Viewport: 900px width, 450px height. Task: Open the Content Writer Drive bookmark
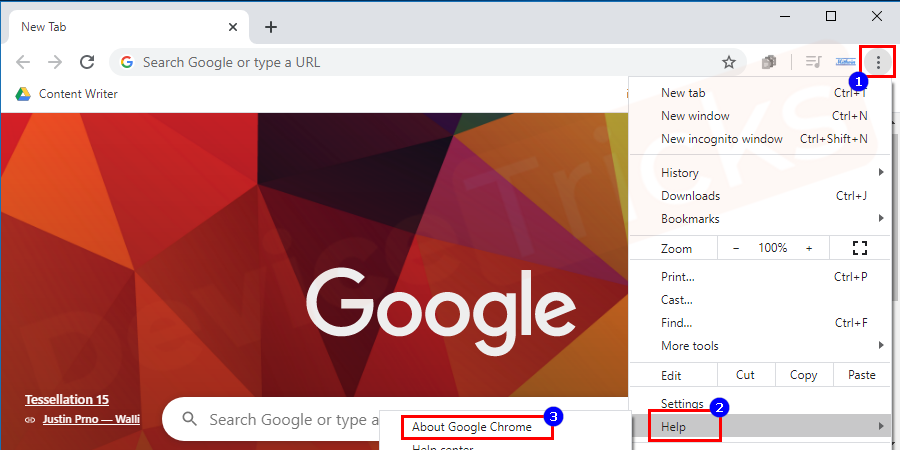click(67, 94)
